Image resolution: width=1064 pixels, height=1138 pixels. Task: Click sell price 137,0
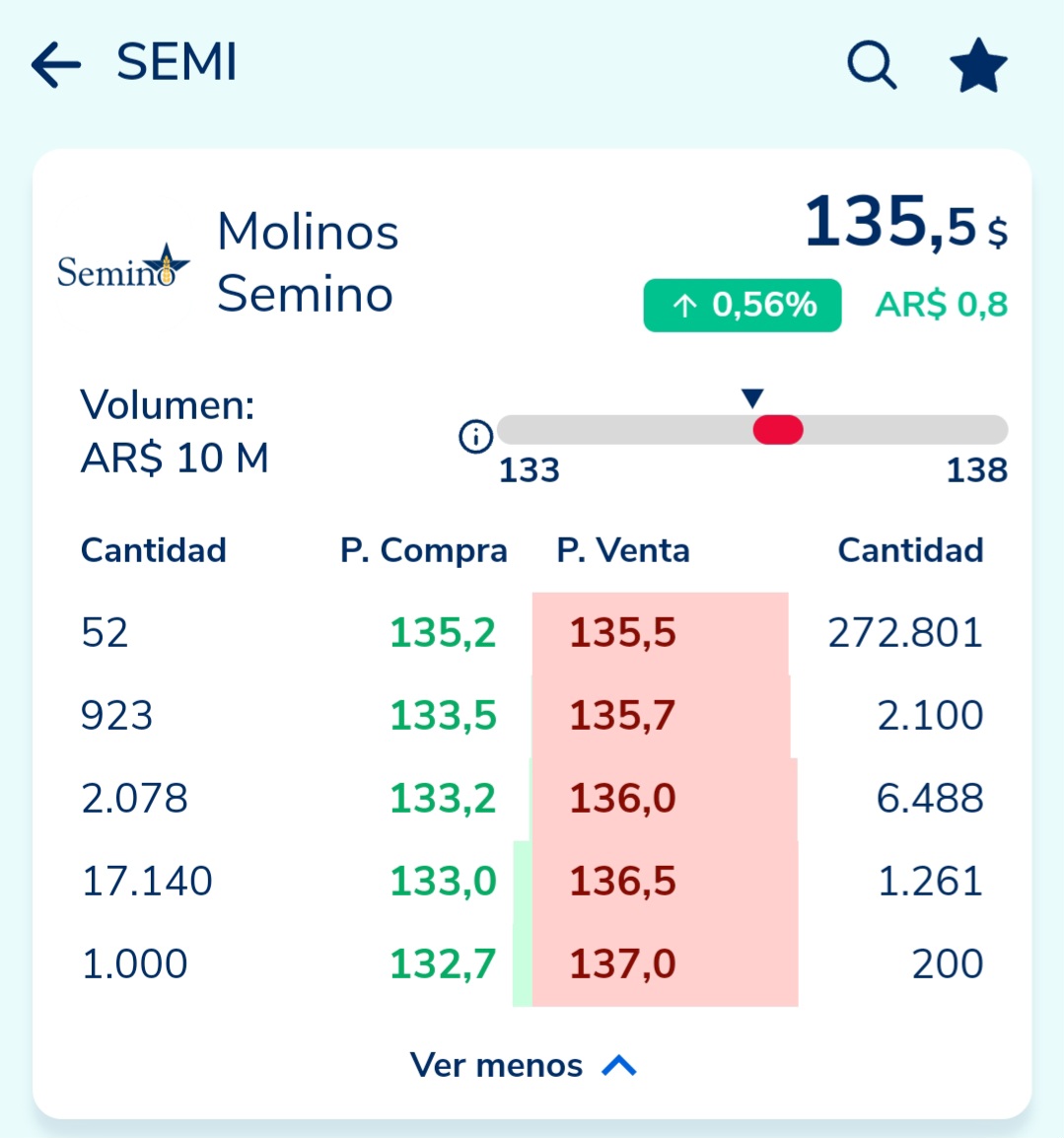[x=622, y=963]
